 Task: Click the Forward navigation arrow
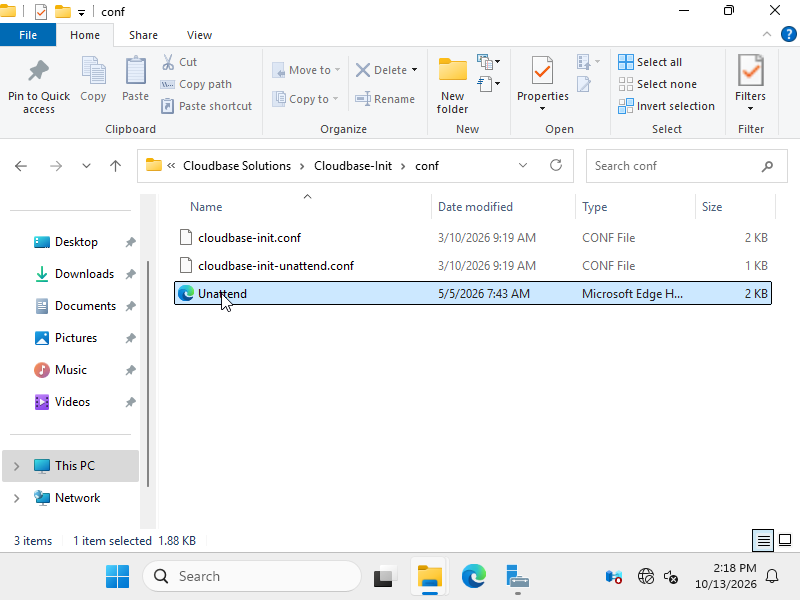[56, 166]
